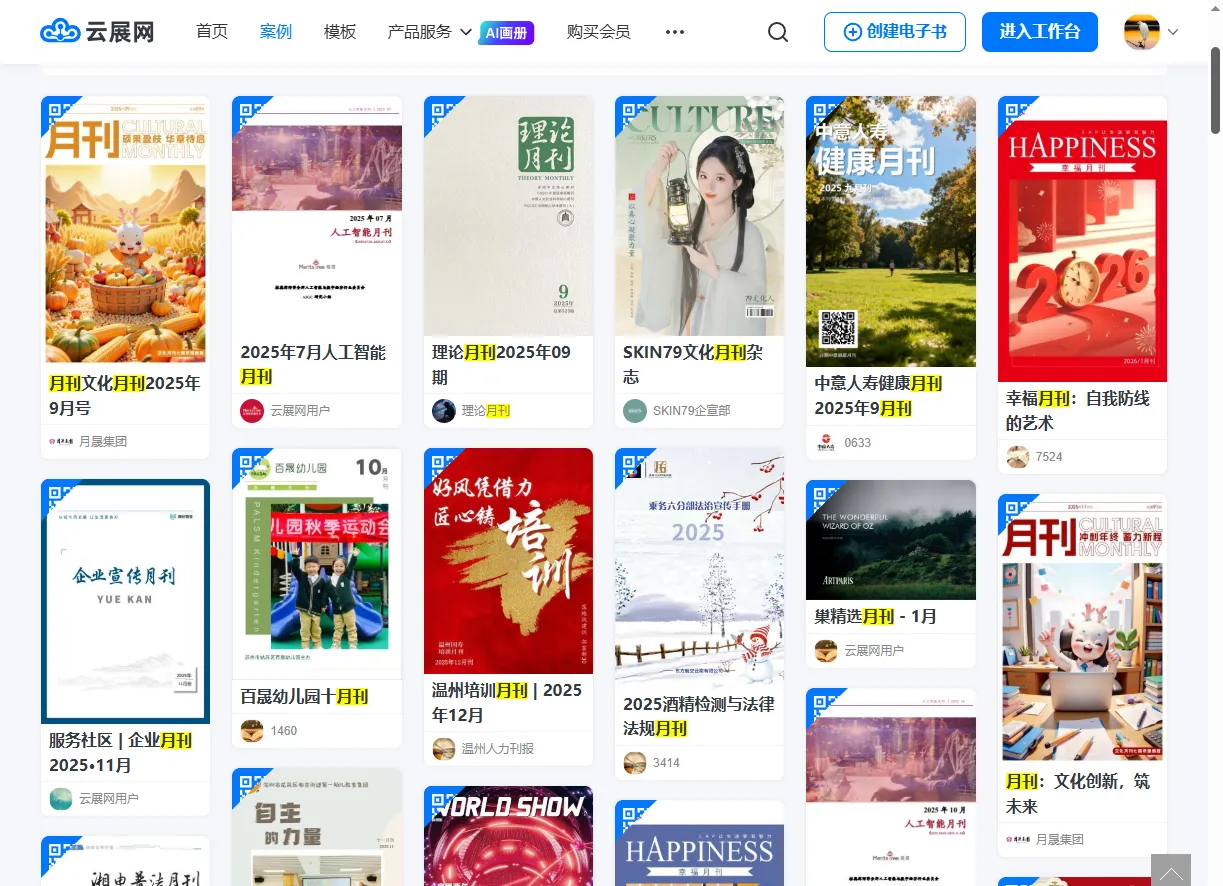
Task: Click the QR corner badge on 月刊文化月刊 cover
Action: tap(54, 110)
